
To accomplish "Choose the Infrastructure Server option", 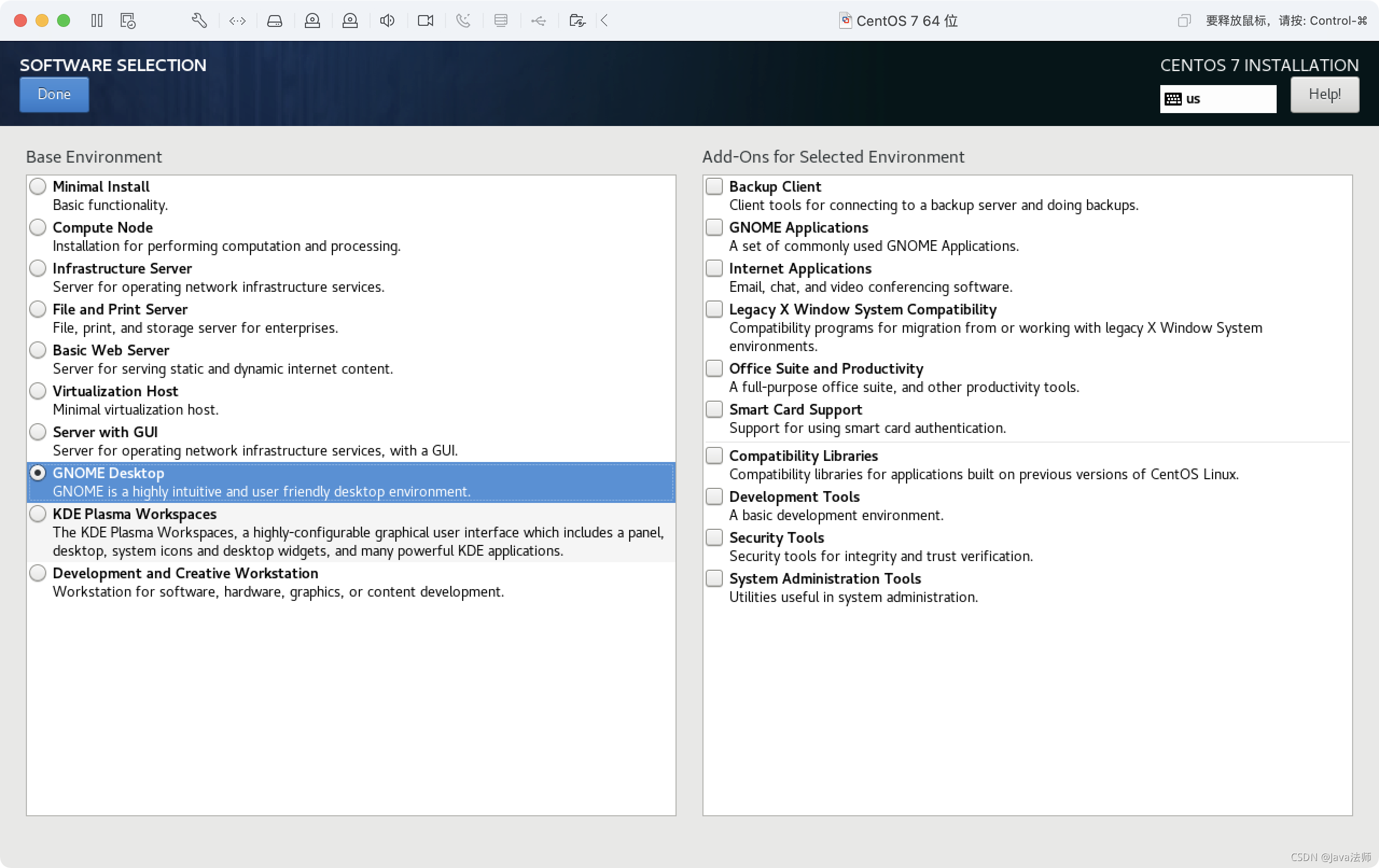I will 38,268.
